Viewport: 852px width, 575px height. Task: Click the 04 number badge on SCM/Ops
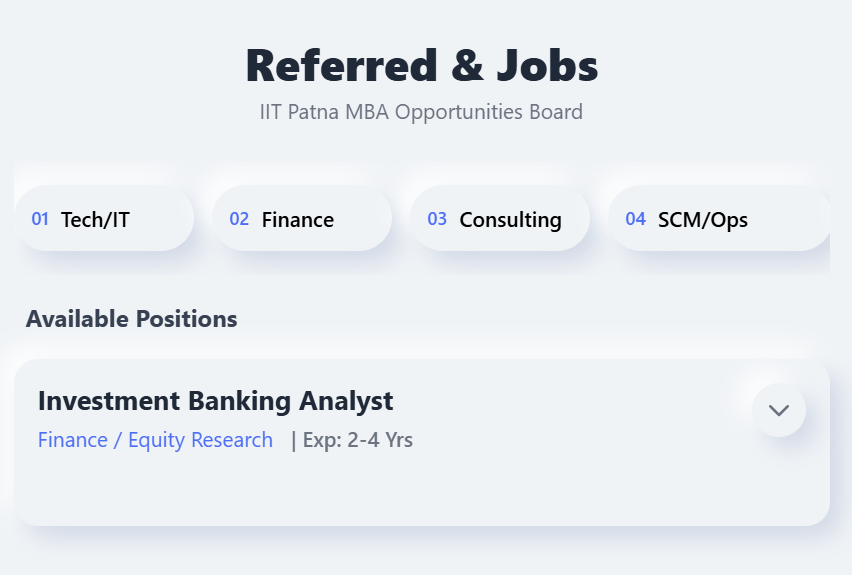pyautogui.click(x=636, y=219)
